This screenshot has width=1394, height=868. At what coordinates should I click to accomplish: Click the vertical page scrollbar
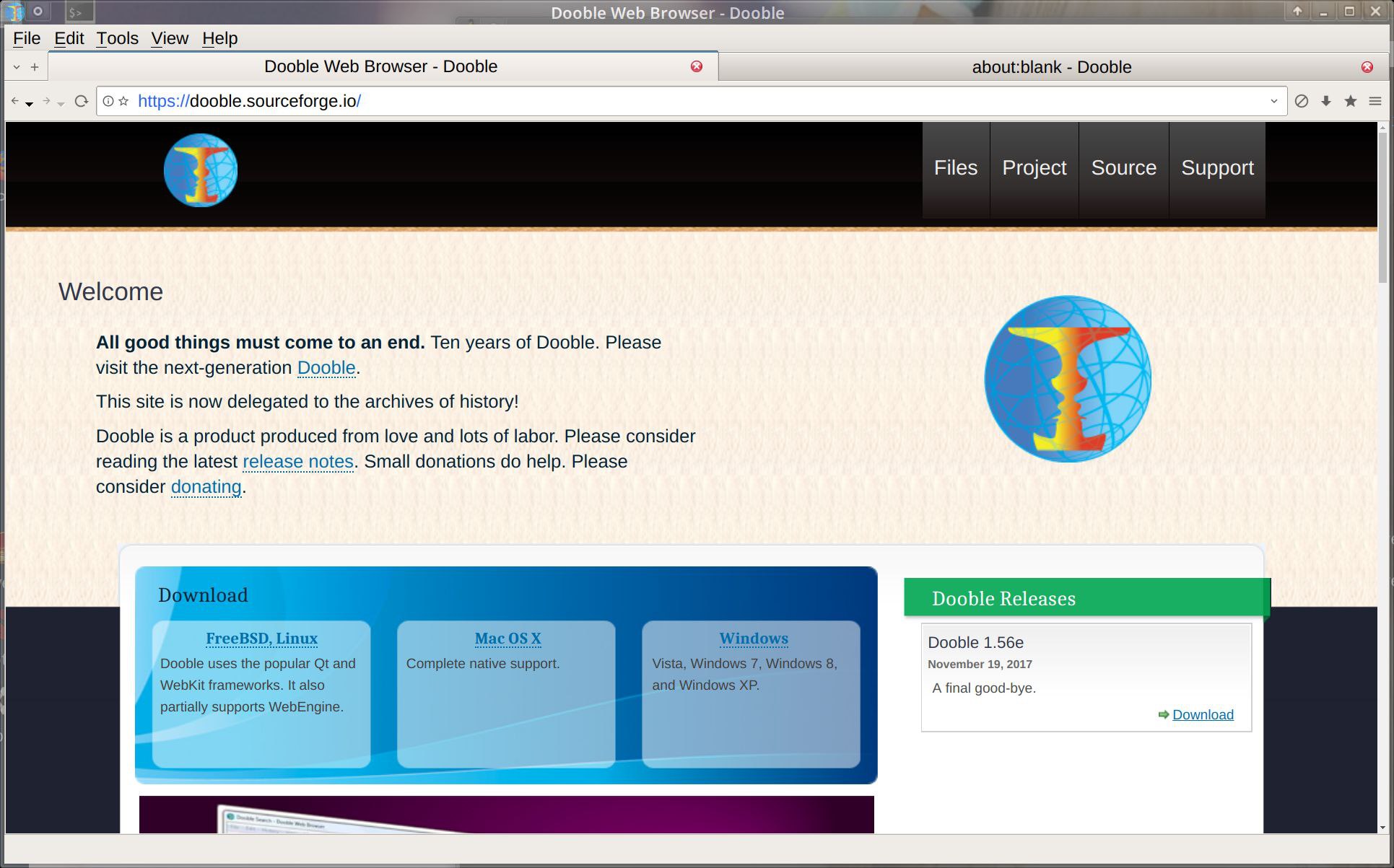pyautogui.click(x=1382, y=476)
